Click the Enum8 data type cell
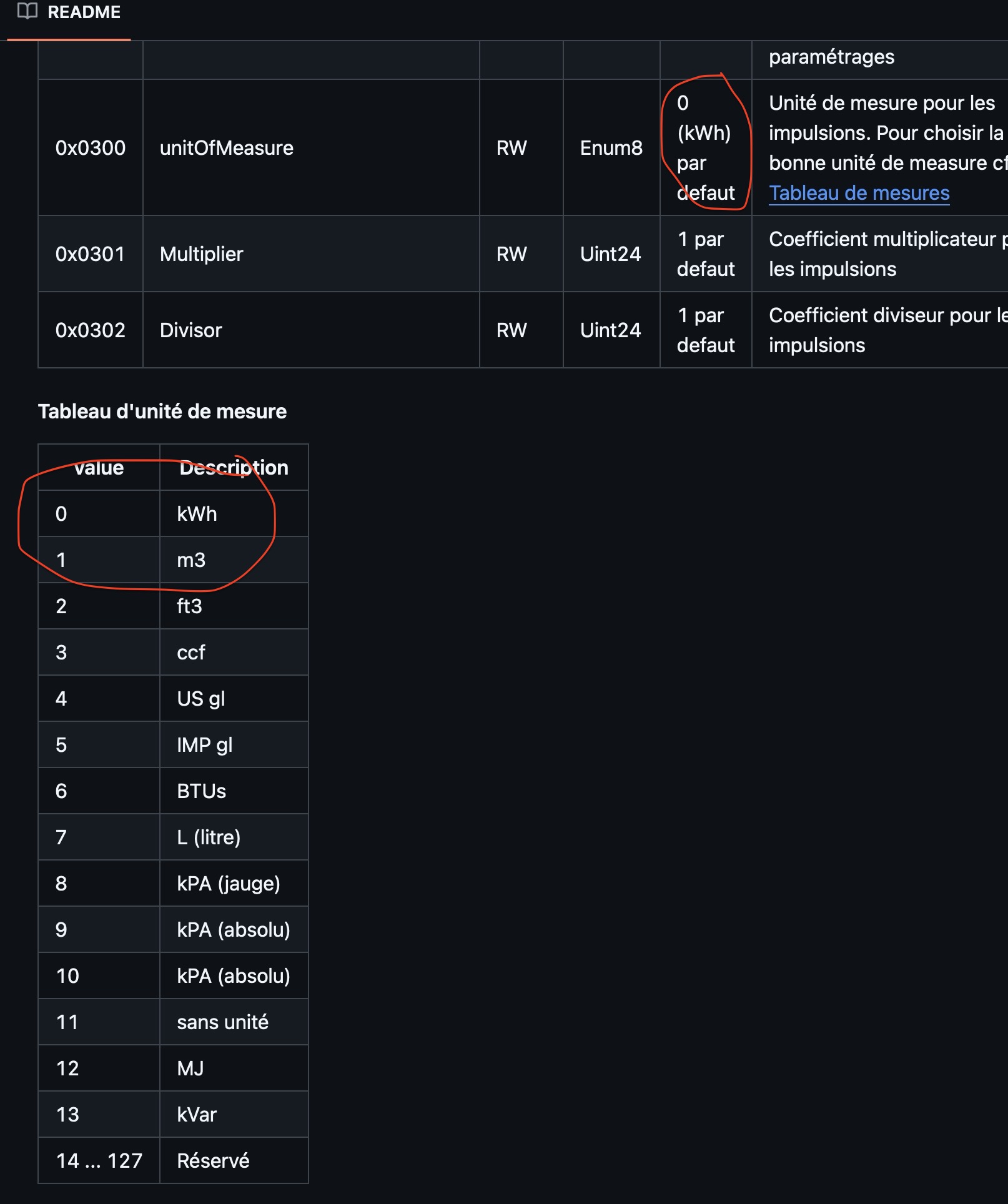This screenshot has height=1204, width=1008. pos(611,148)
